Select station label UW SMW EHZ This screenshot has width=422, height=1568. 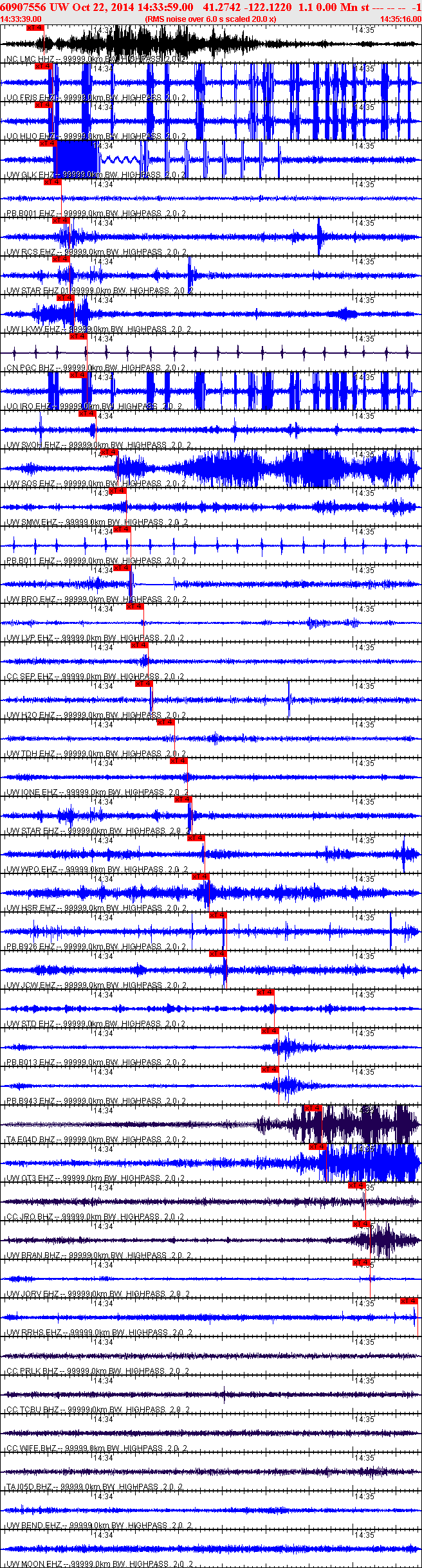tap(32, 522)
